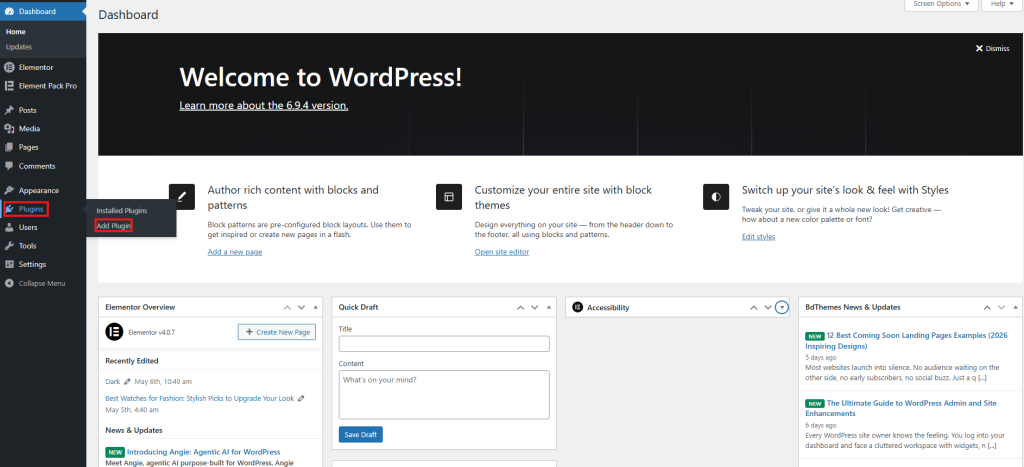
Task: Click the Pages icon in sidebar
Action: [9, 147]
